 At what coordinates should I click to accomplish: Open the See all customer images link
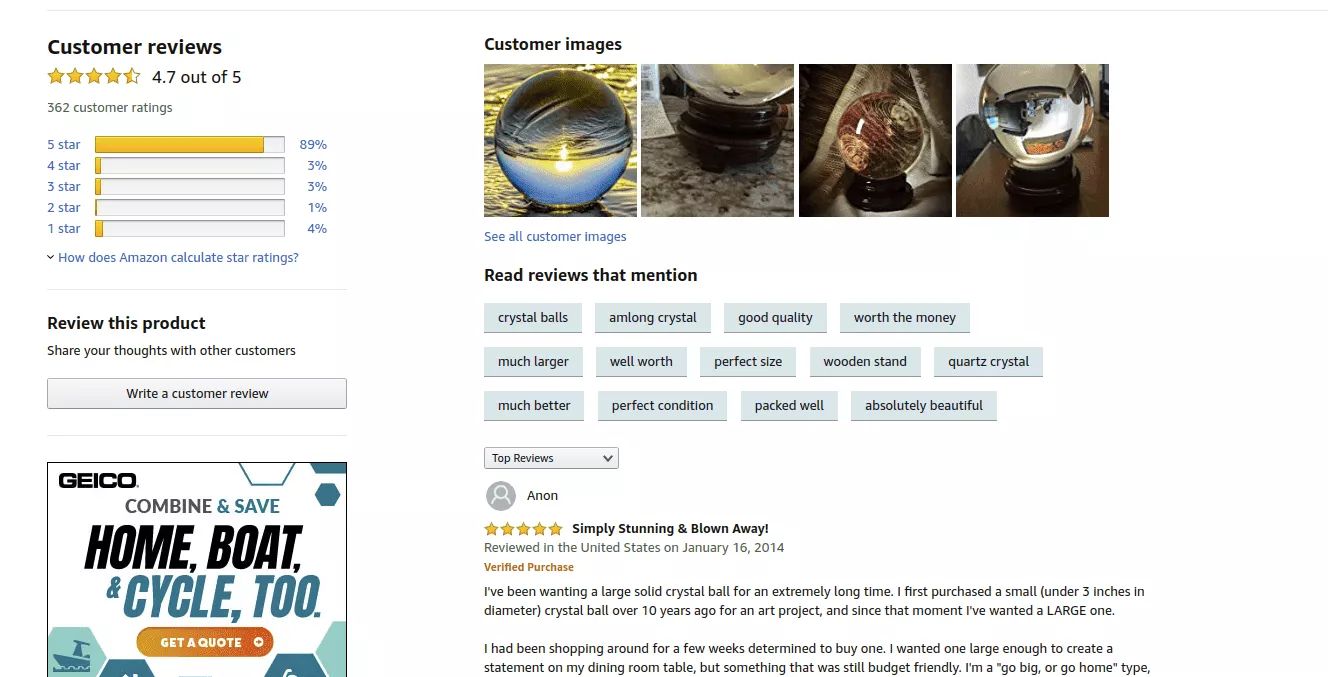tap(555, 237)
